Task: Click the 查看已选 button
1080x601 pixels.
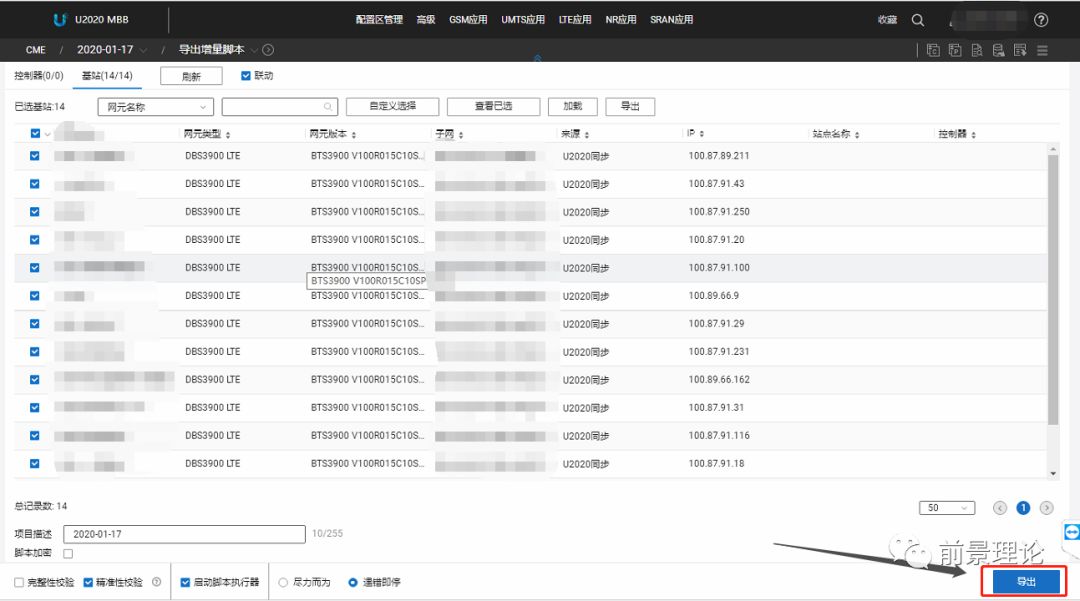Action: (x=493, y=107)
